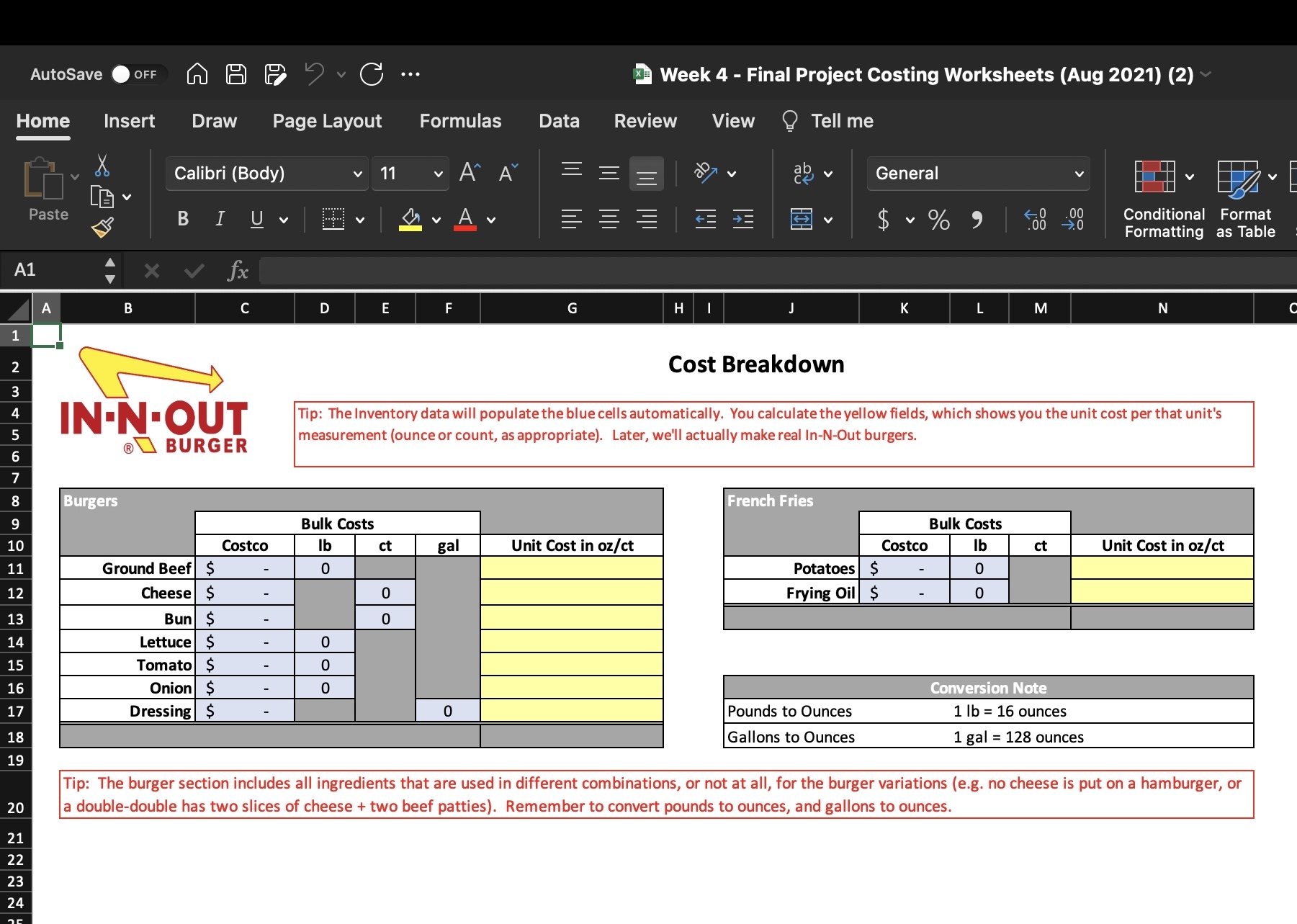1297x924 pixels.
Task: Click the Paste button
Action: 48,189
